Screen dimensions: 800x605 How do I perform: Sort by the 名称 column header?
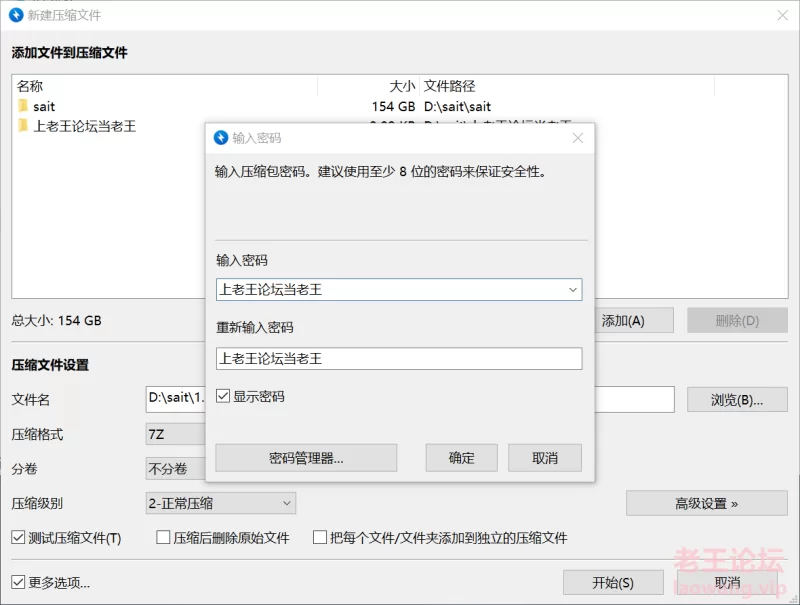pyautogui.click(x=30, y=86)
